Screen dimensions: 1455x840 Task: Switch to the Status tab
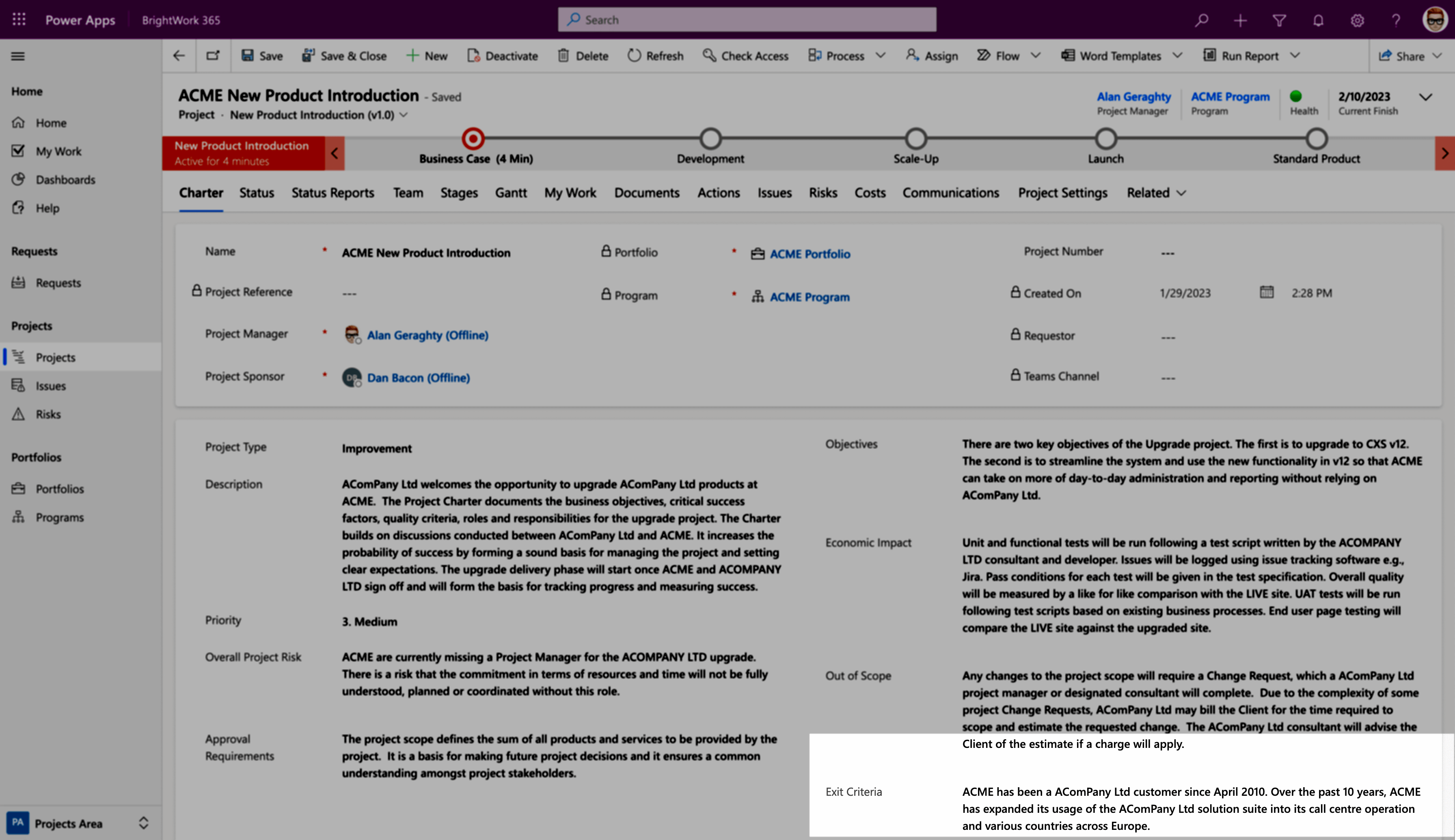tap(255, 192)
